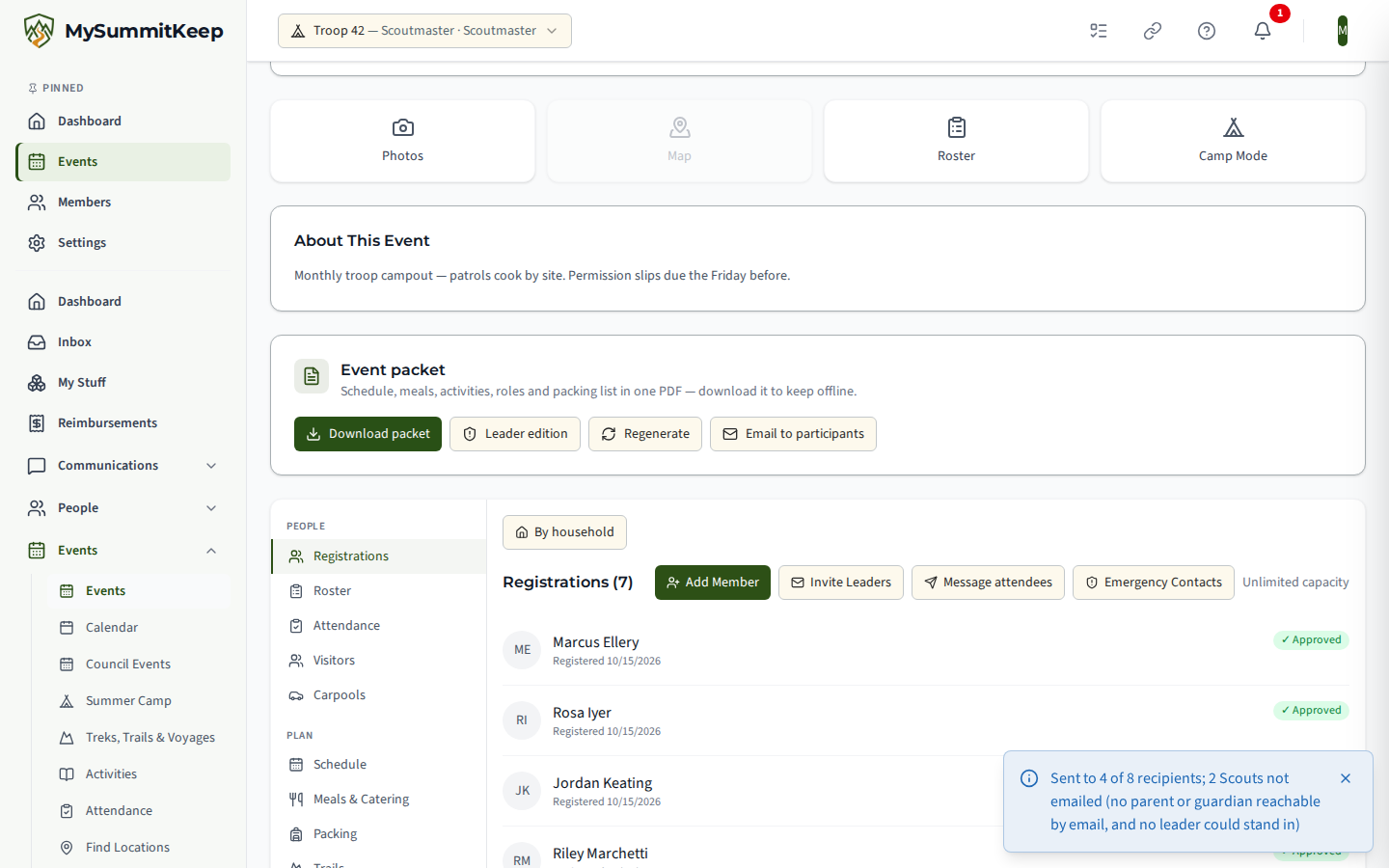Click Email to participants
The image size is (1389, 868).
[x=793, y=434]
